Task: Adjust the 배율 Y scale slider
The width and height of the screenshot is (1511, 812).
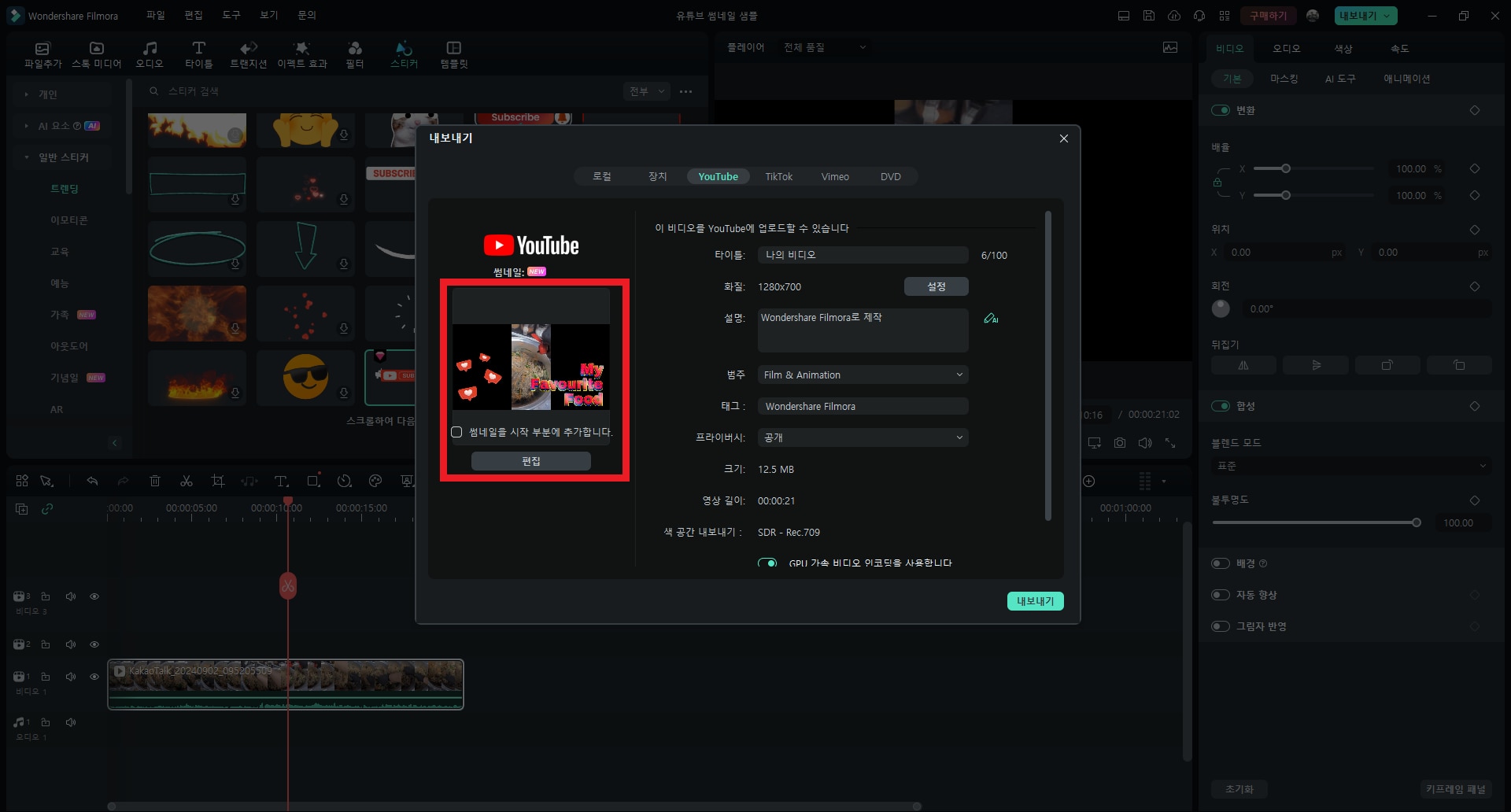Action: [1286, 195]
